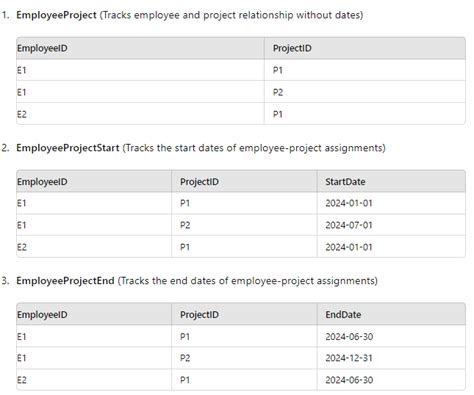Click EmployeeID header in EmployeeProjectEnd table
Image resolution: width=474 pixels, height=395 pixels.
(x=42, y=315)
